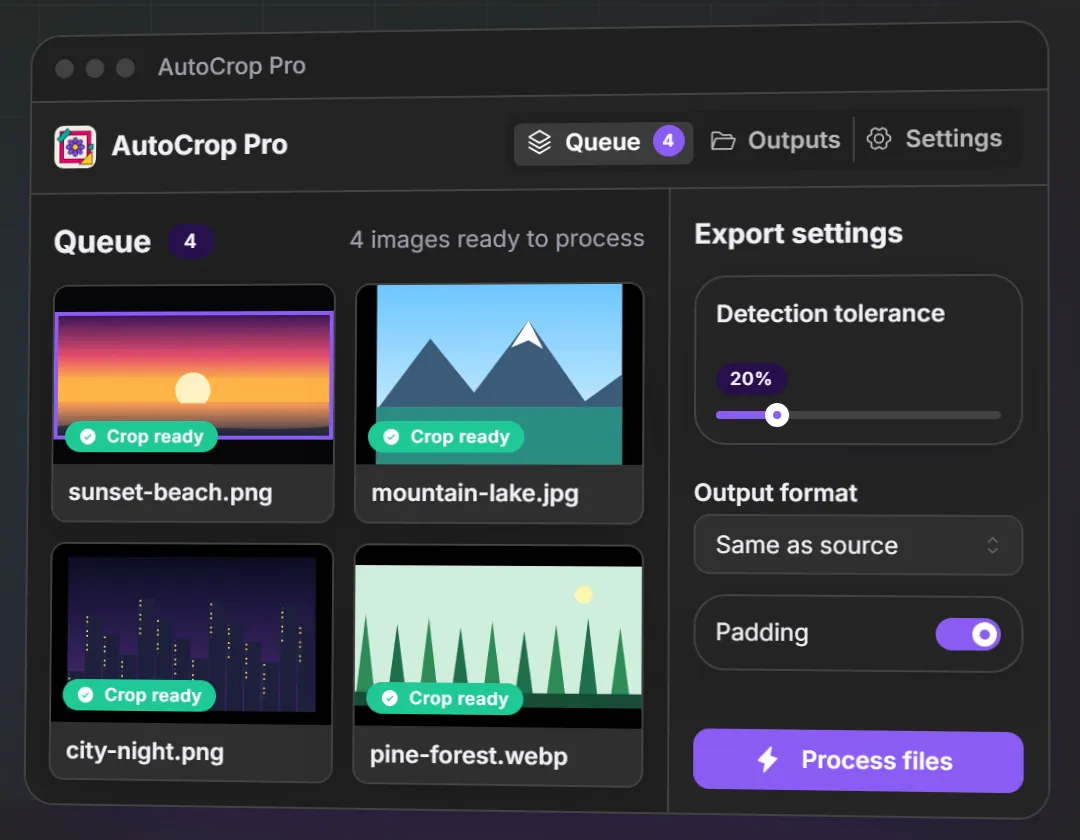Image resolution: width=1080 pixels, height=840 pixels.
Task: Select the mountain-lake.jpg thumbnail
Action: coord(499,374)
